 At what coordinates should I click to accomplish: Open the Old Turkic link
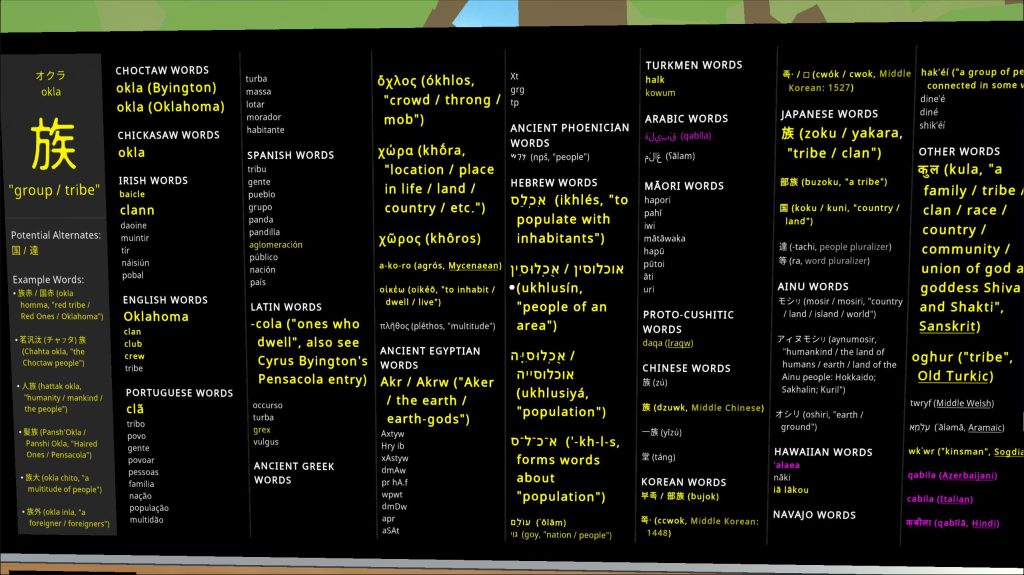coord(955,377)
